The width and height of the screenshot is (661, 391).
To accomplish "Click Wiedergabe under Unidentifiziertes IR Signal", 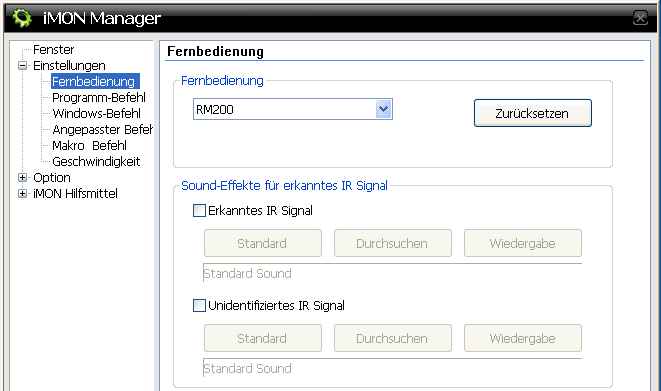I will 523,338.
